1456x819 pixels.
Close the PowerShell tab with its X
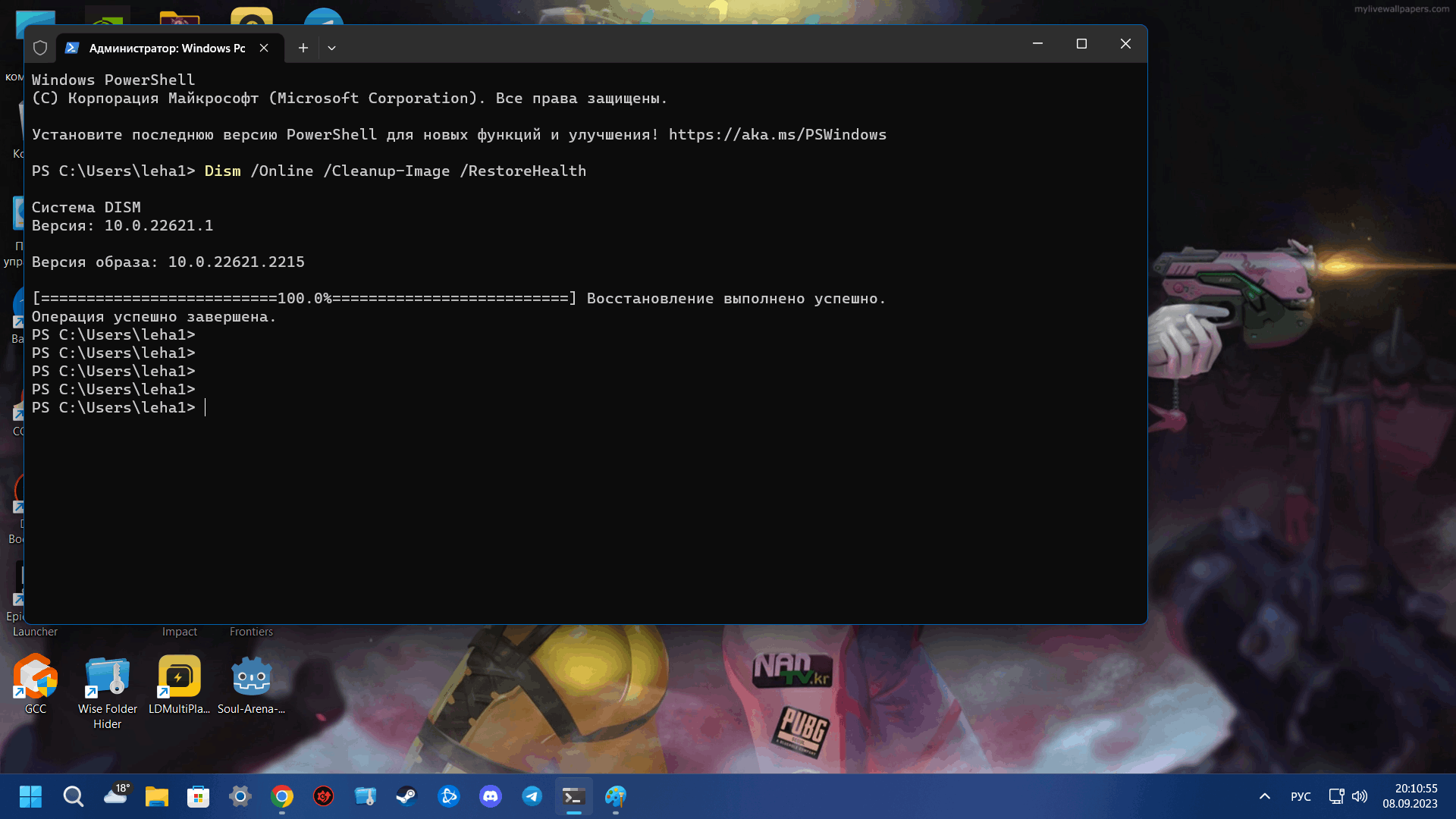tap(264, 48)
